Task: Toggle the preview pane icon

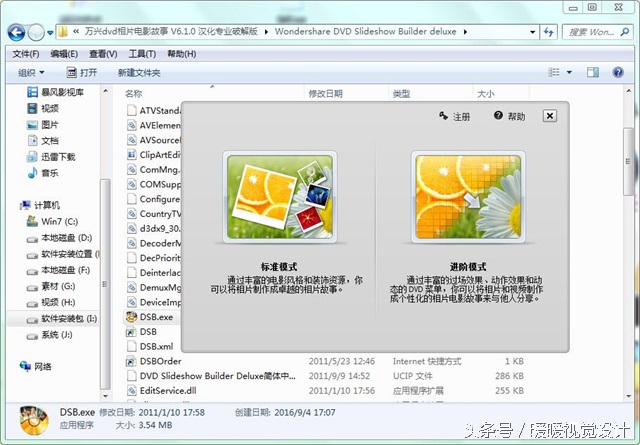Action: (x=593, y=72)
